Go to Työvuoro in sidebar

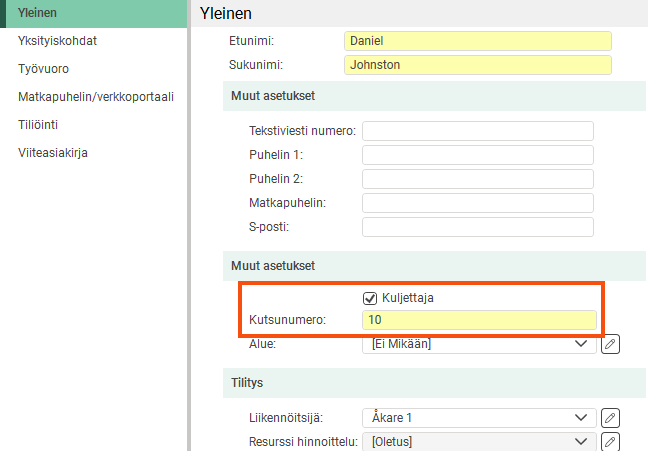(43, 69)
